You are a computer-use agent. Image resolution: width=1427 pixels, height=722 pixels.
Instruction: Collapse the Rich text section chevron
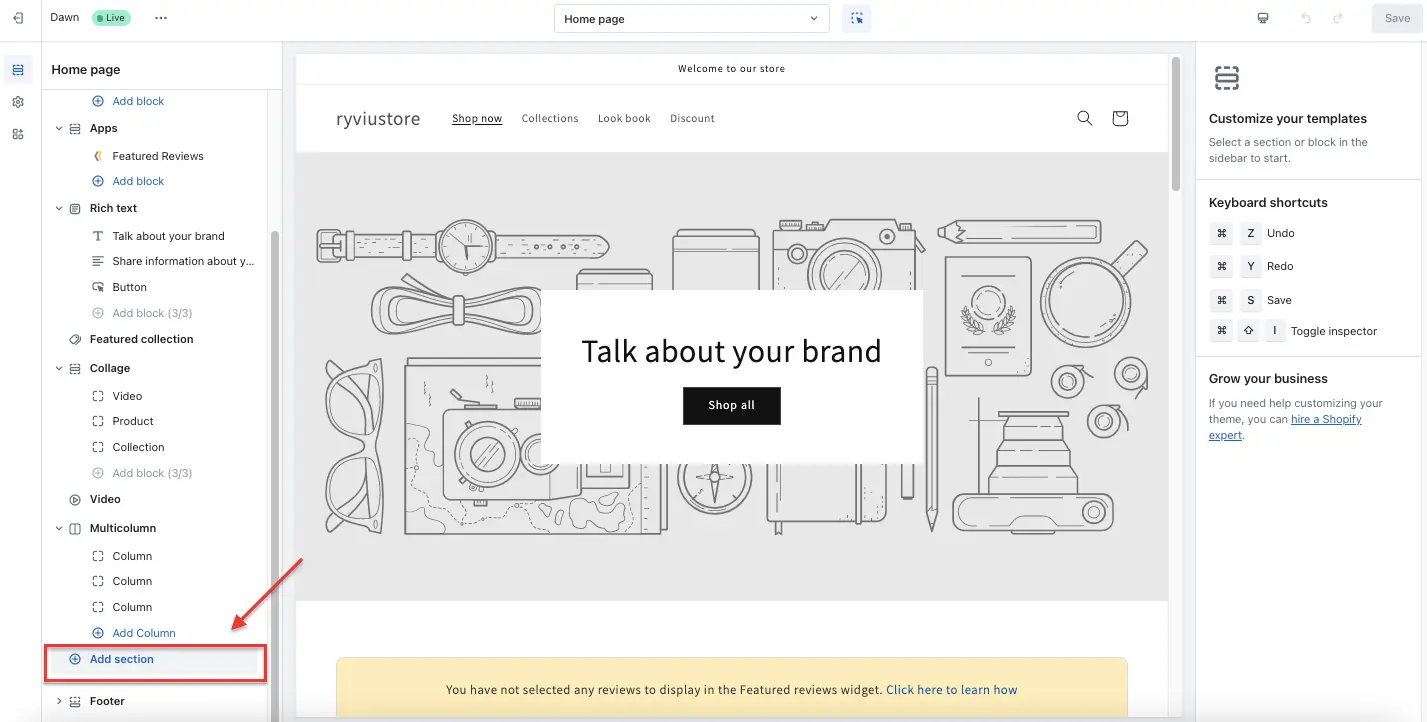point(58,208)
